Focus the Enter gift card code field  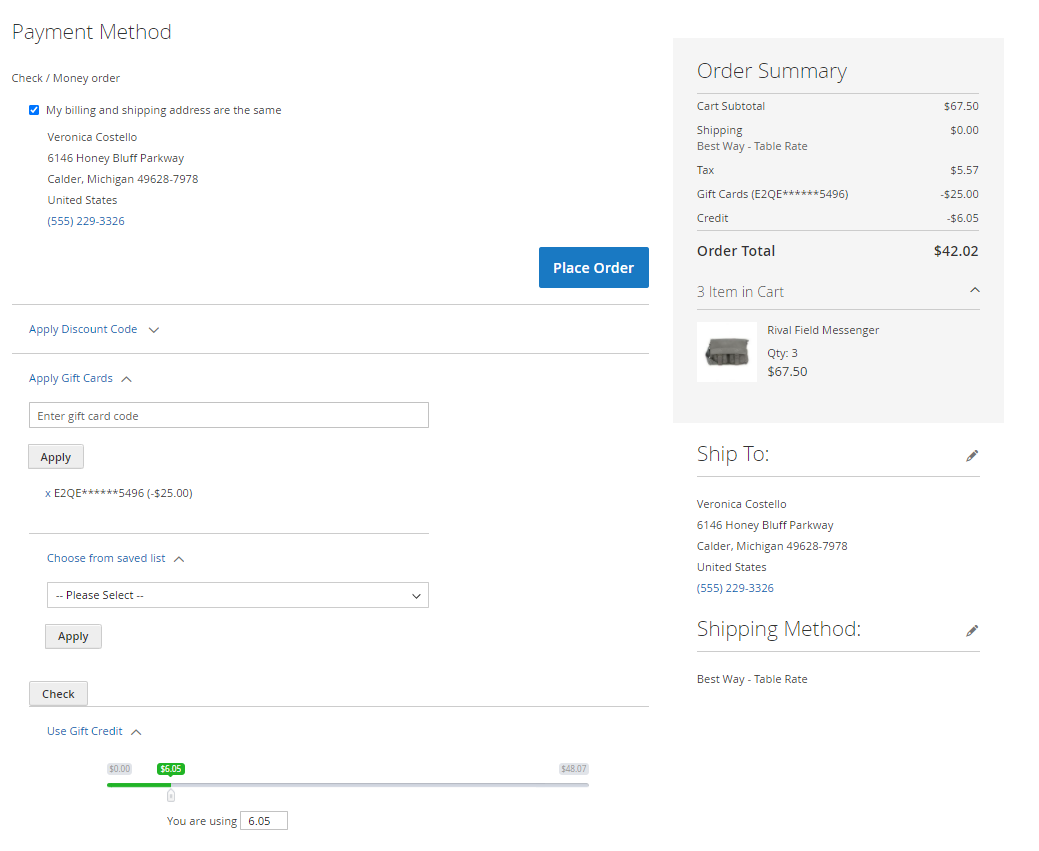229,415
